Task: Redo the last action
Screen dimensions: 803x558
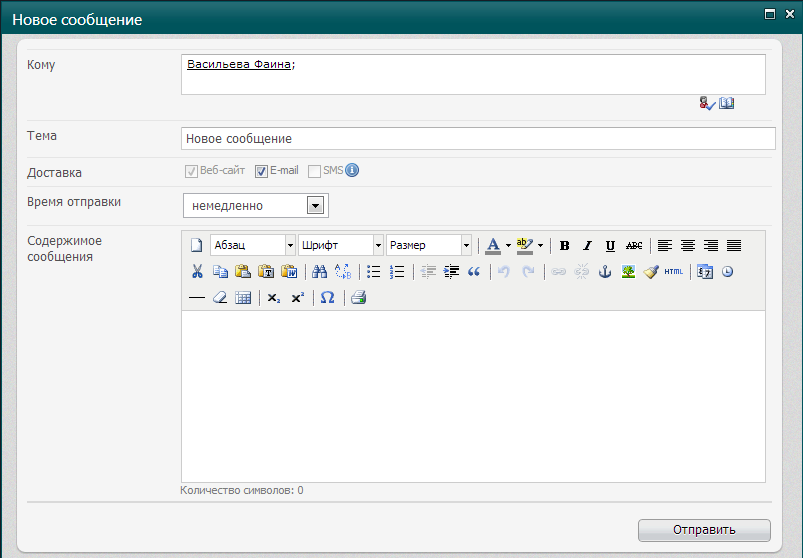Action: (528, 271)
